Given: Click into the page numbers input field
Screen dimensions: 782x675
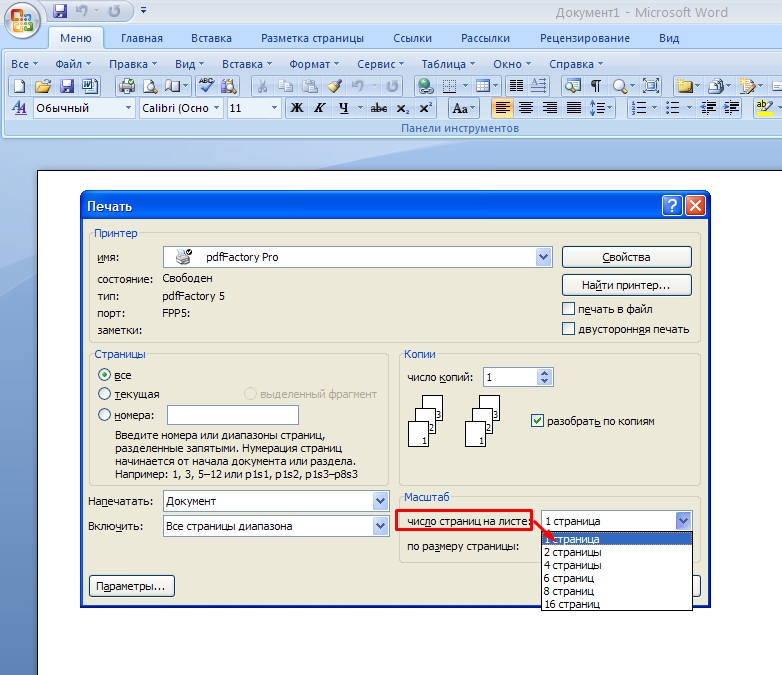Looking at the screenshot, I should coord(233,415).
